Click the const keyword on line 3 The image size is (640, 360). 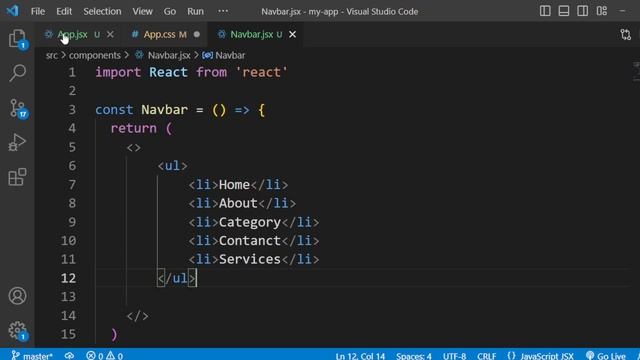tap(114, 110)
